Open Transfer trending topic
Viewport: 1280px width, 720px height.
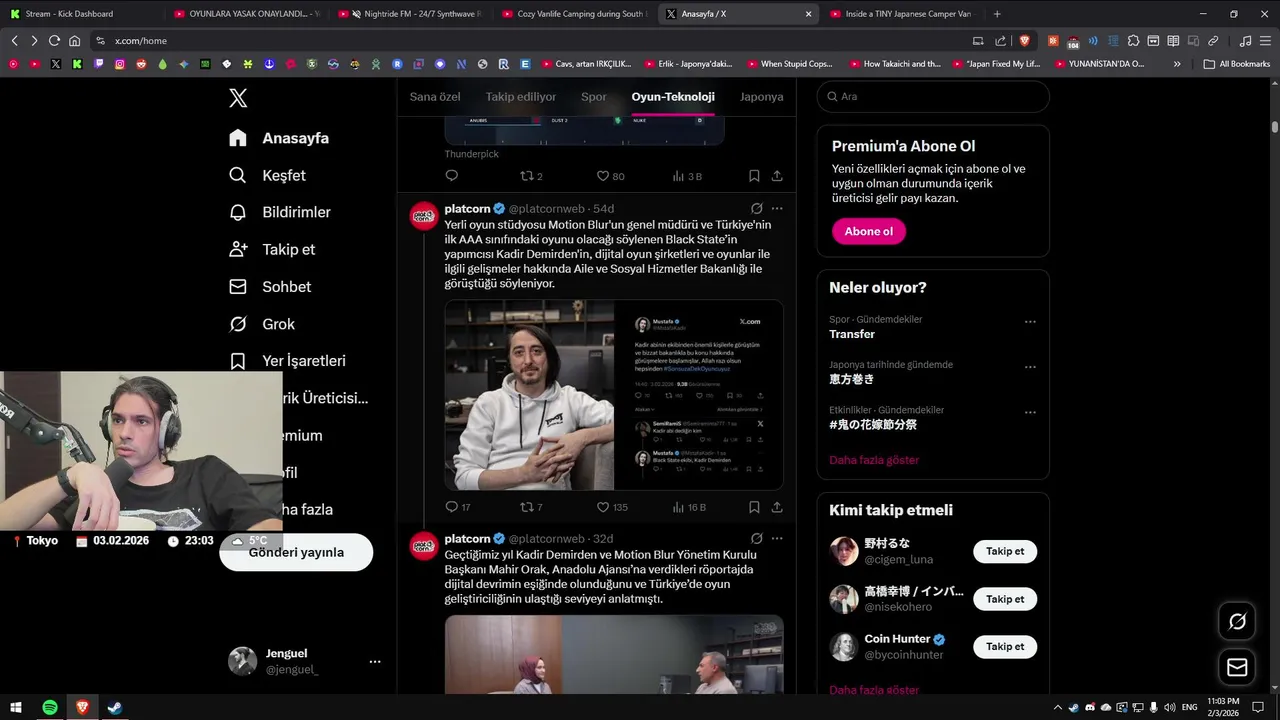[852, 334]
